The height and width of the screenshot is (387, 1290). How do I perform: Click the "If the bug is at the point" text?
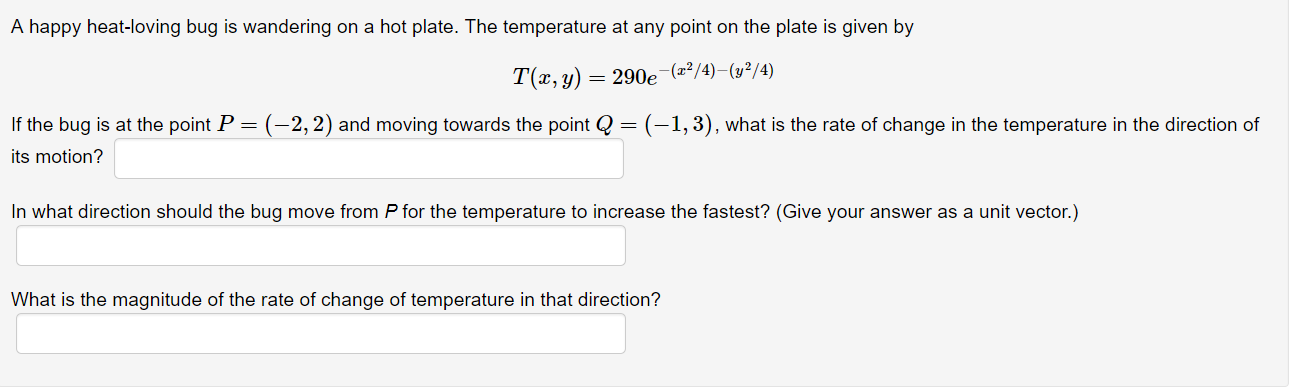tap(108, 125)
